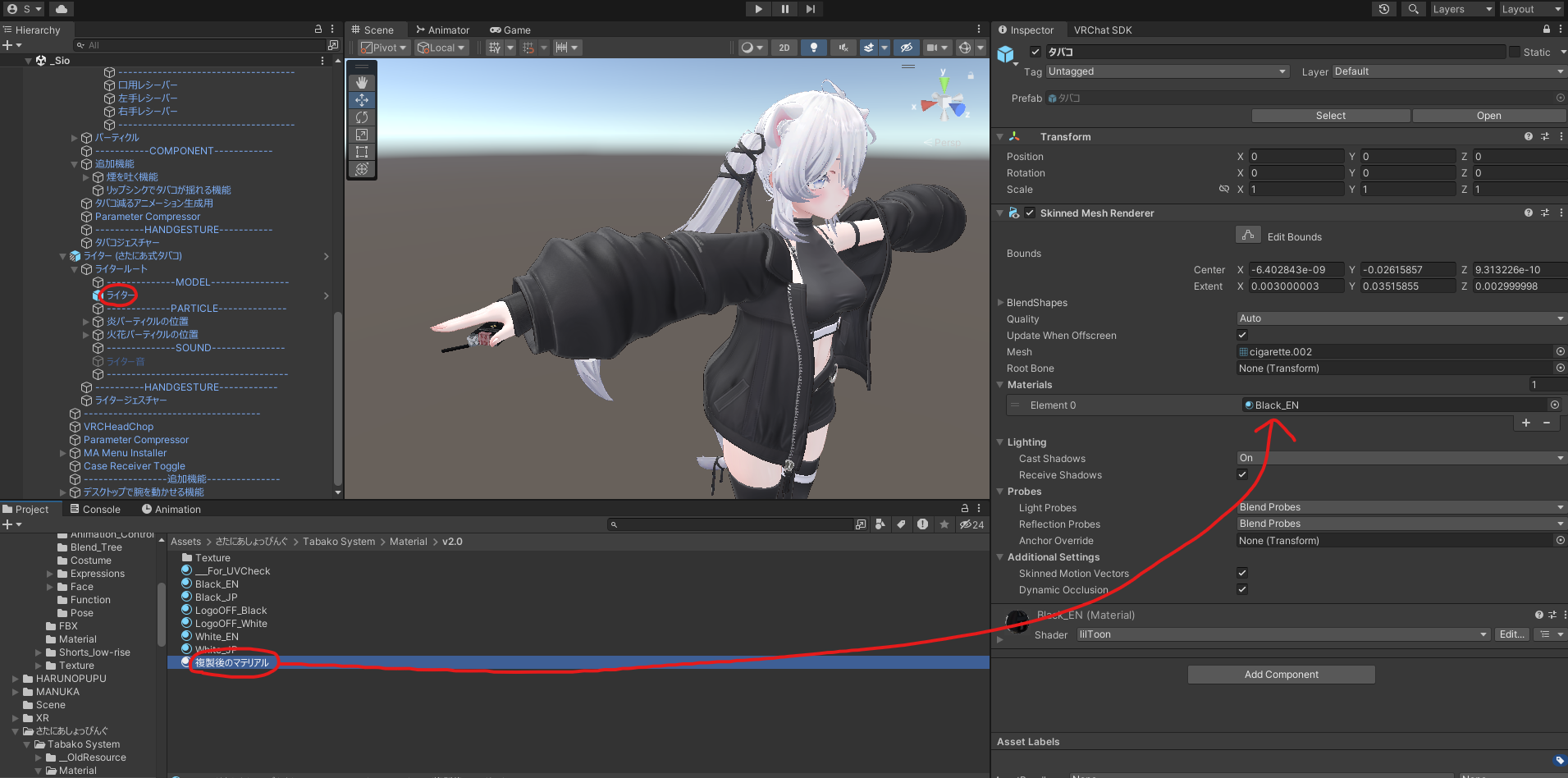Click the scene orientation gizmo
Viewport: 1568px width, 778px height.
pos(944,103)
